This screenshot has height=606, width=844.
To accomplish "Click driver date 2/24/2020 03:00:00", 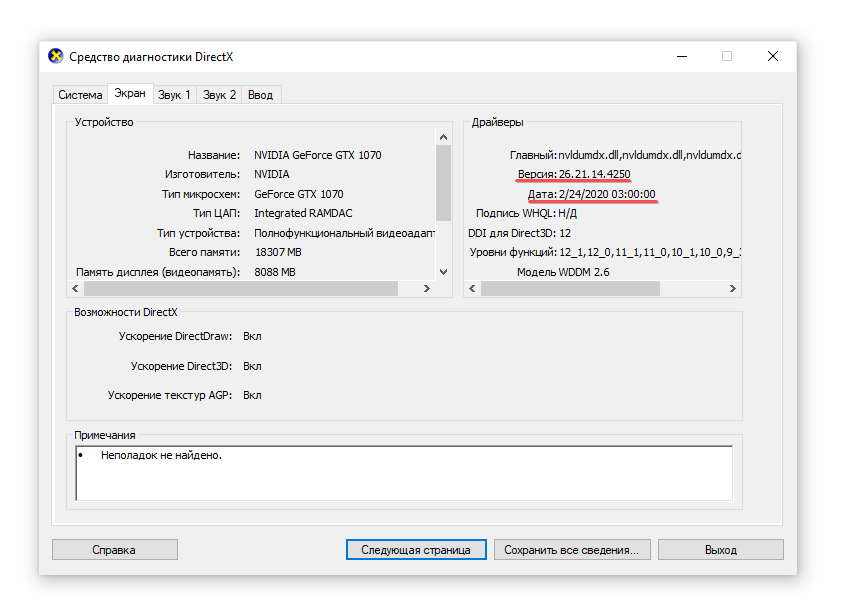I will click(x=607, y=194).
